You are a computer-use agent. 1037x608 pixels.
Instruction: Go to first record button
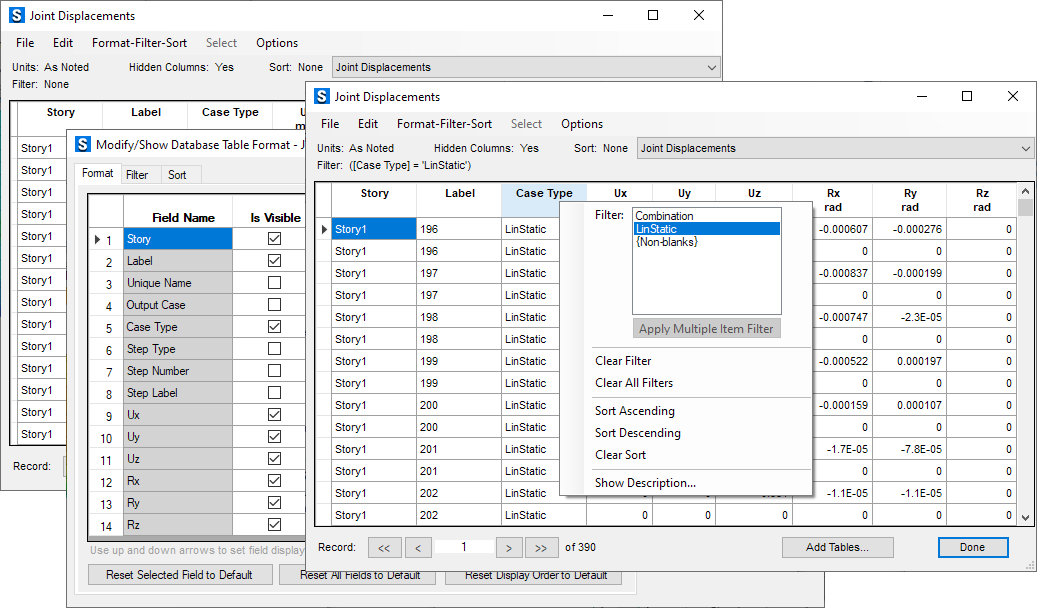(387, 548)
